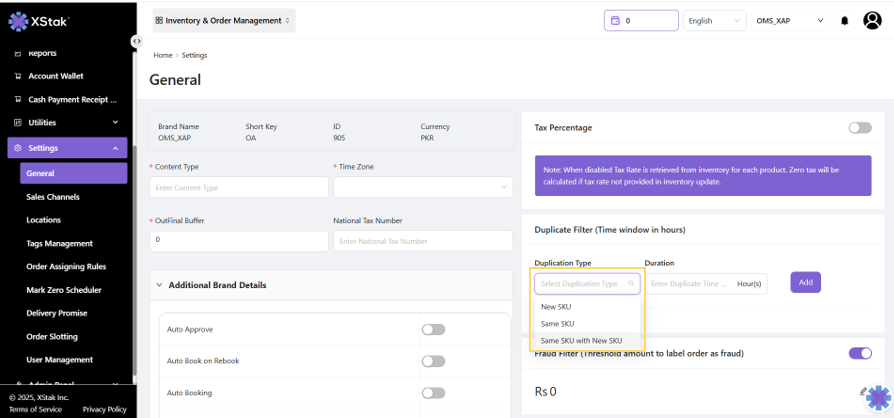Click the Account Wallet sidebar icon
Image resolution: width=894 pixels, height=418 pixels.
(x=17, y=76)
